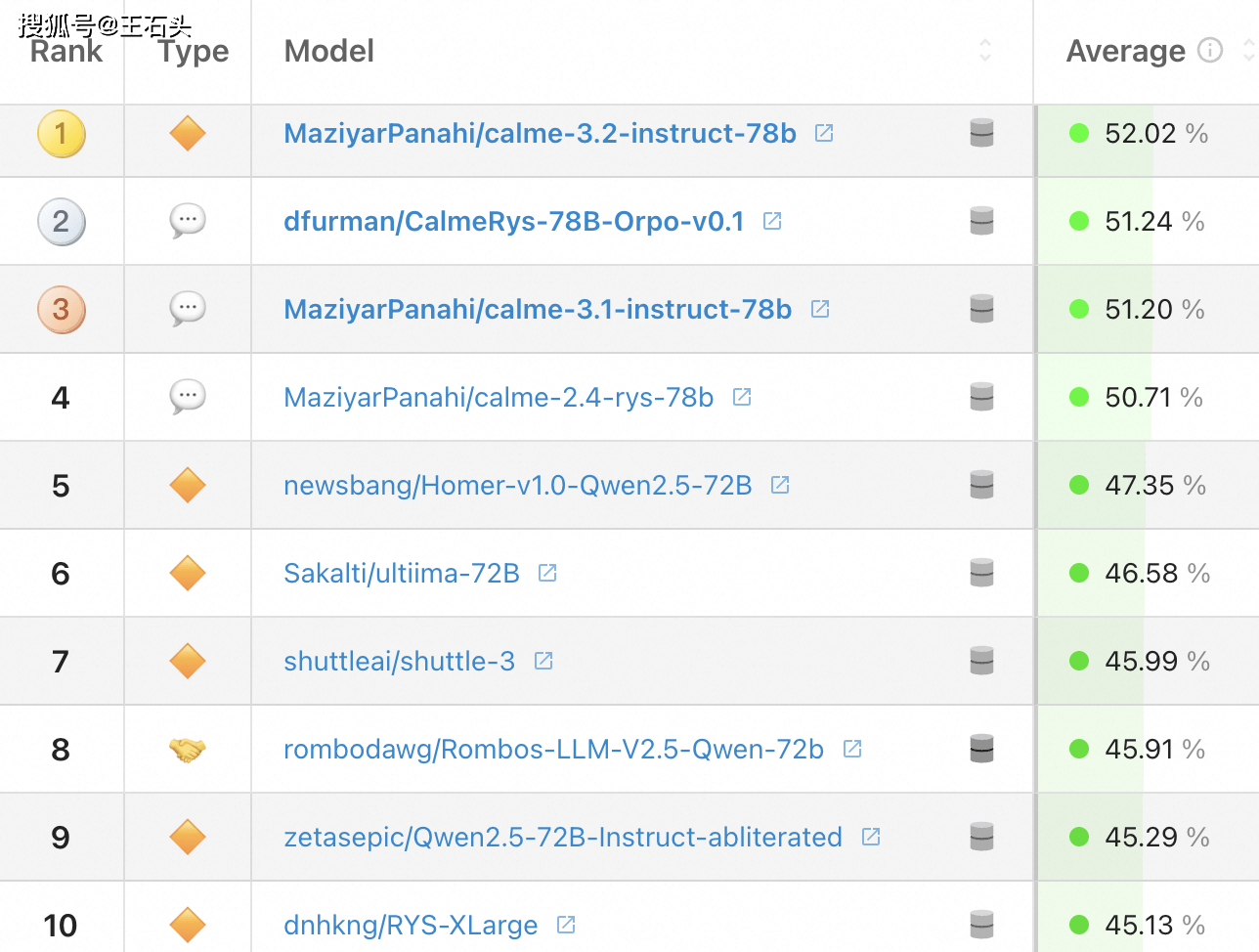
Task: Open MaziyarPanahi/calme-3.2-instruct-78b model page
Action: [x=540, y=133]
